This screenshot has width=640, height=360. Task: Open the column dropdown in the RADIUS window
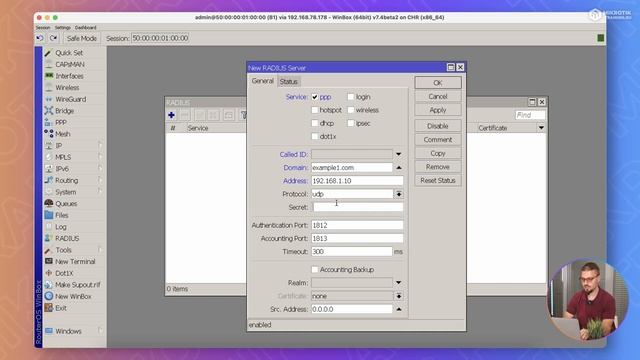click(541, 128)
